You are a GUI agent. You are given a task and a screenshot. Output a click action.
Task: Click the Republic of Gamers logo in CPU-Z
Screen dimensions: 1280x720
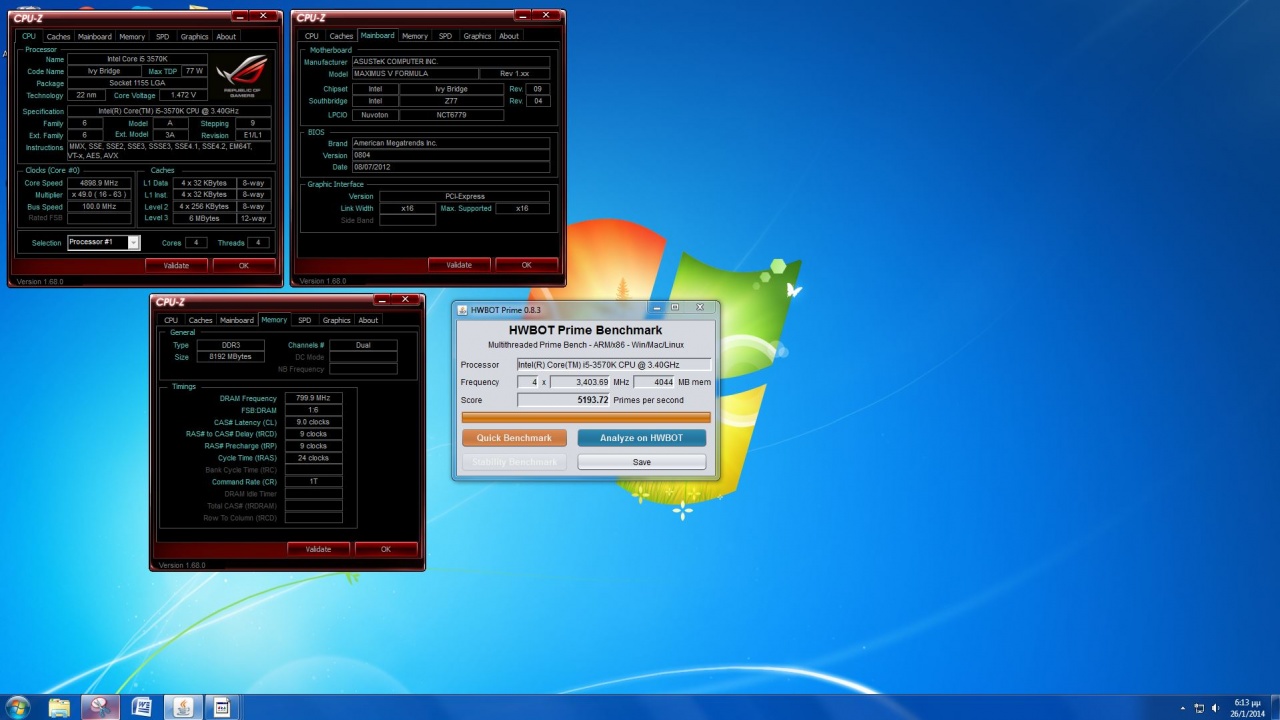pyautogui.click(x=241, y=77)
